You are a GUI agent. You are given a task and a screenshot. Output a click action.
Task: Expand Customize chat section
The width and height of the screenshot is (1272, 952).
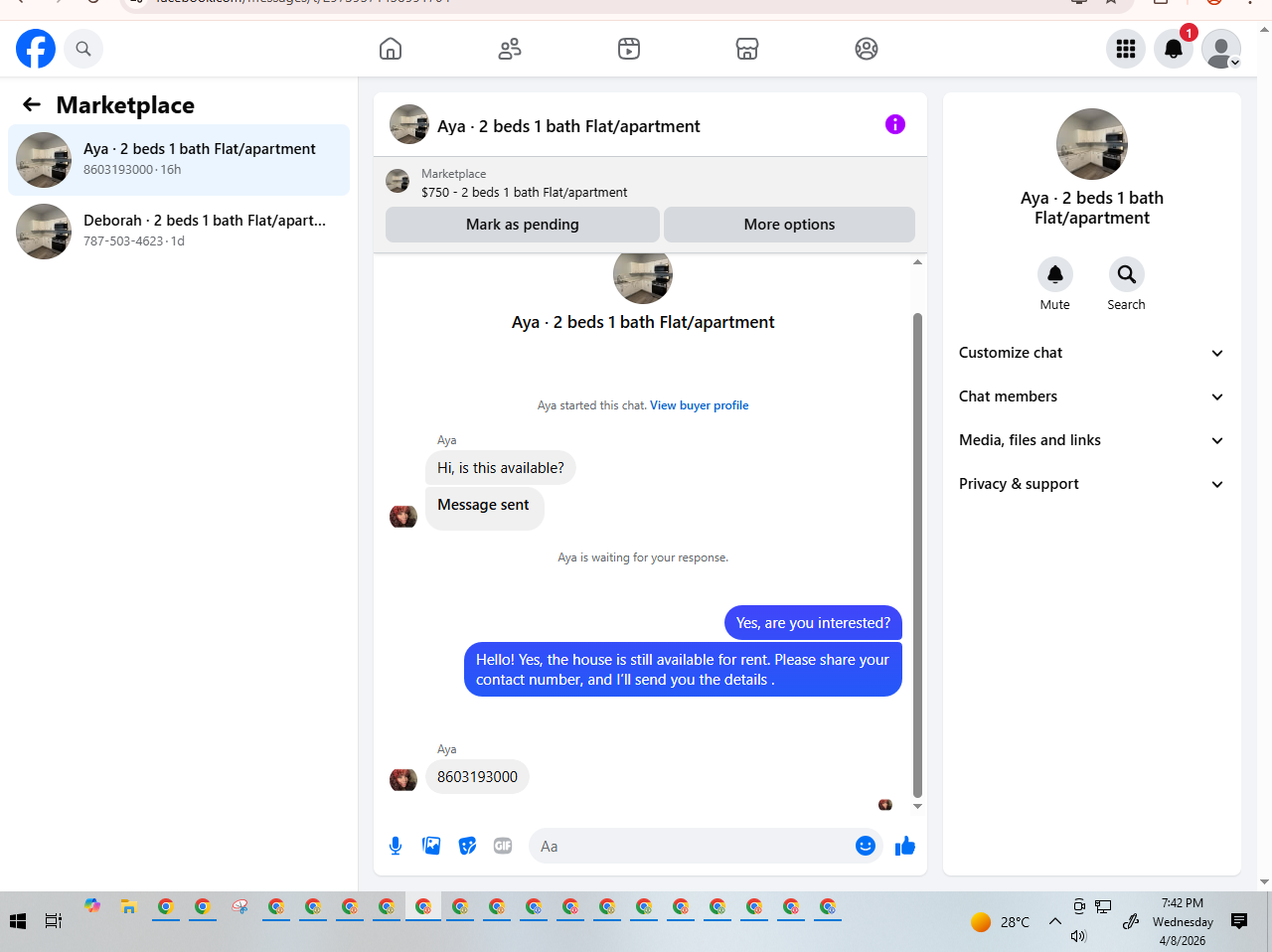1092,353
